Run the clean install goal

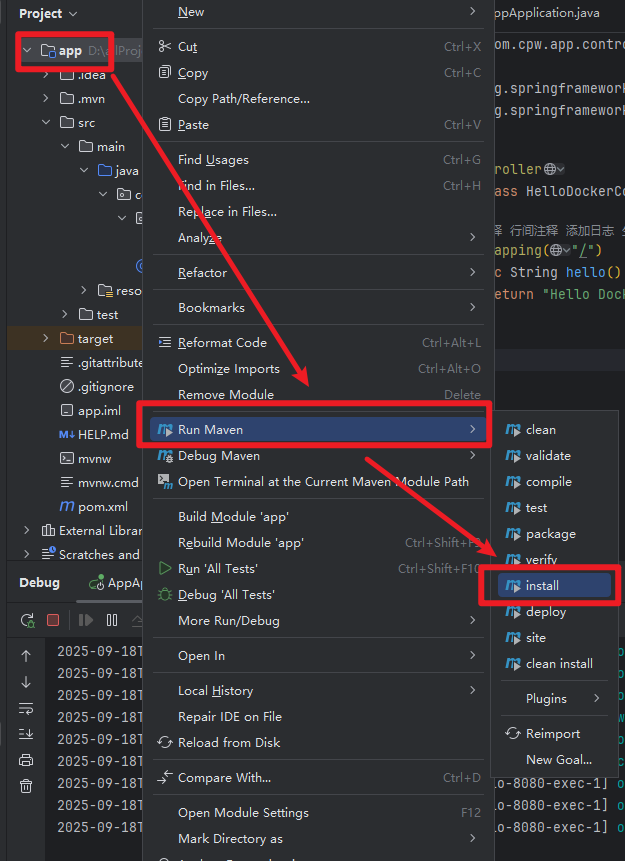(554, 663)
